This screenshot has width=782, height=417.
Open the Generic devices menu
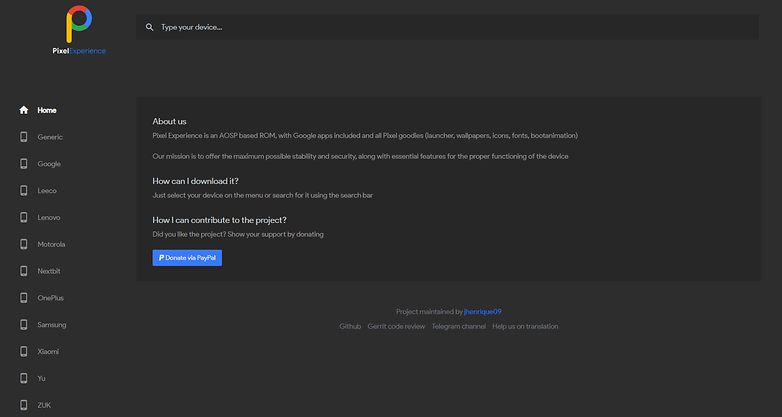(50, 137)
